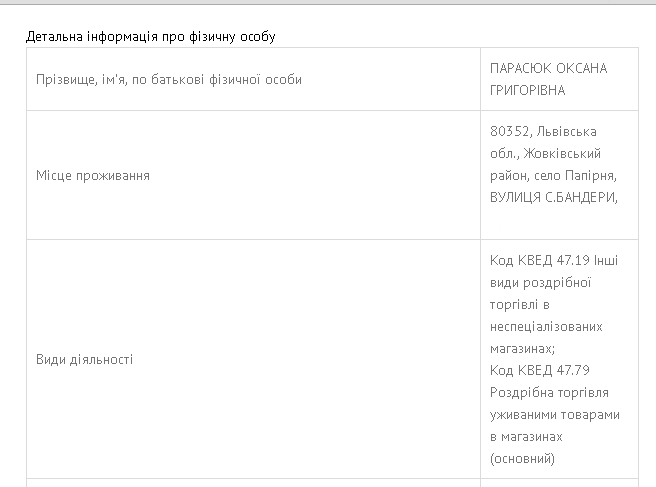
Task: Click the "Код КВЕД 47.19" entry
Action: tap(540, 261)
